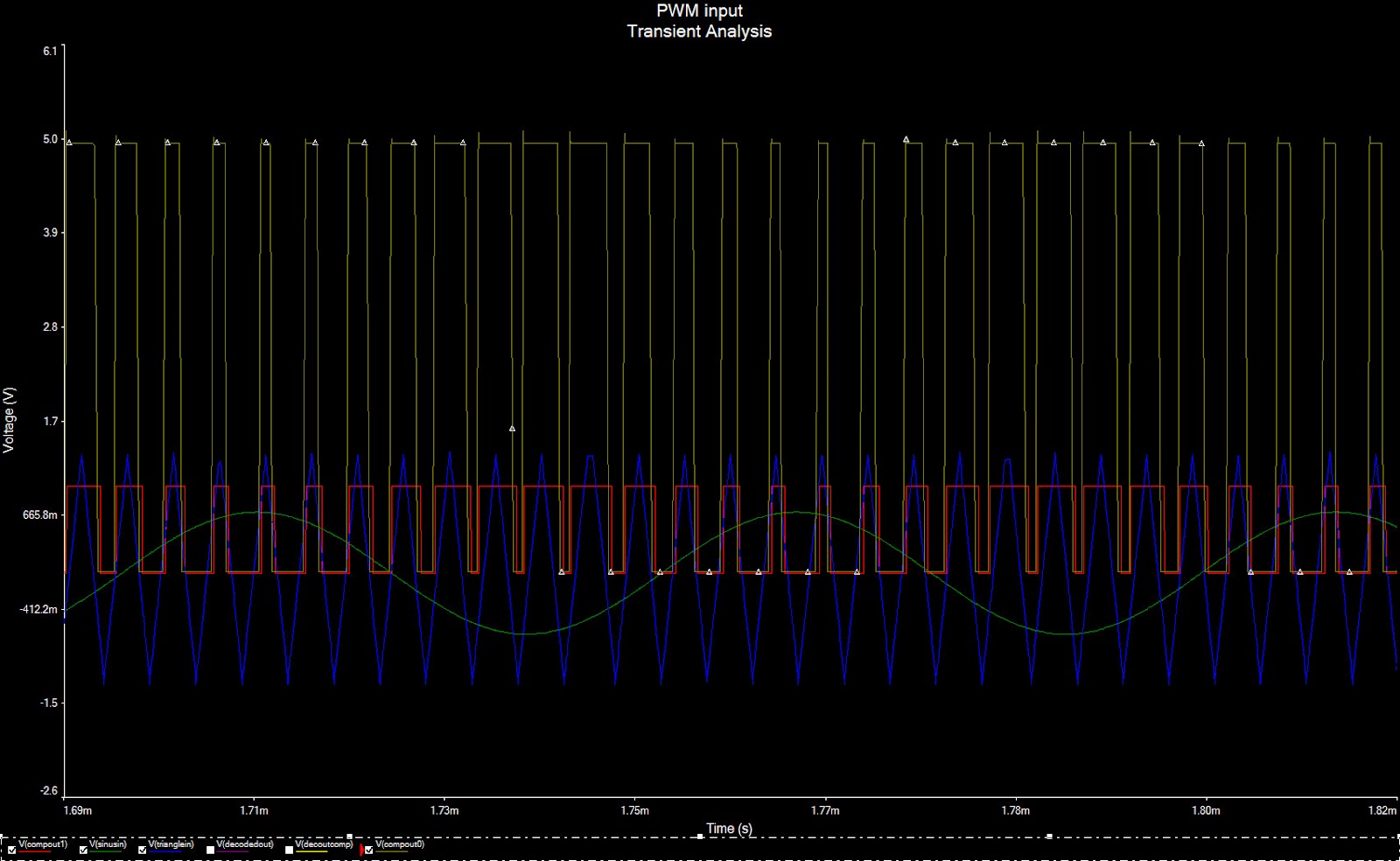
Task: Uncheck the V(compout1) trace checkbox
Action: 11,849
